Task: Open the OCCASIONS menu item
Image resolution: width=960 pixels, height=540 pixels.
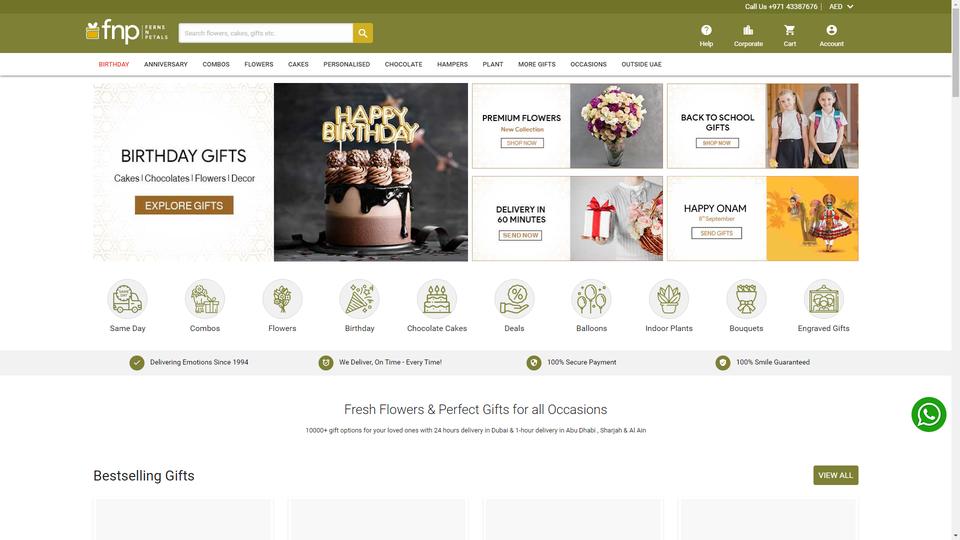Action: (x=588, y=64)
